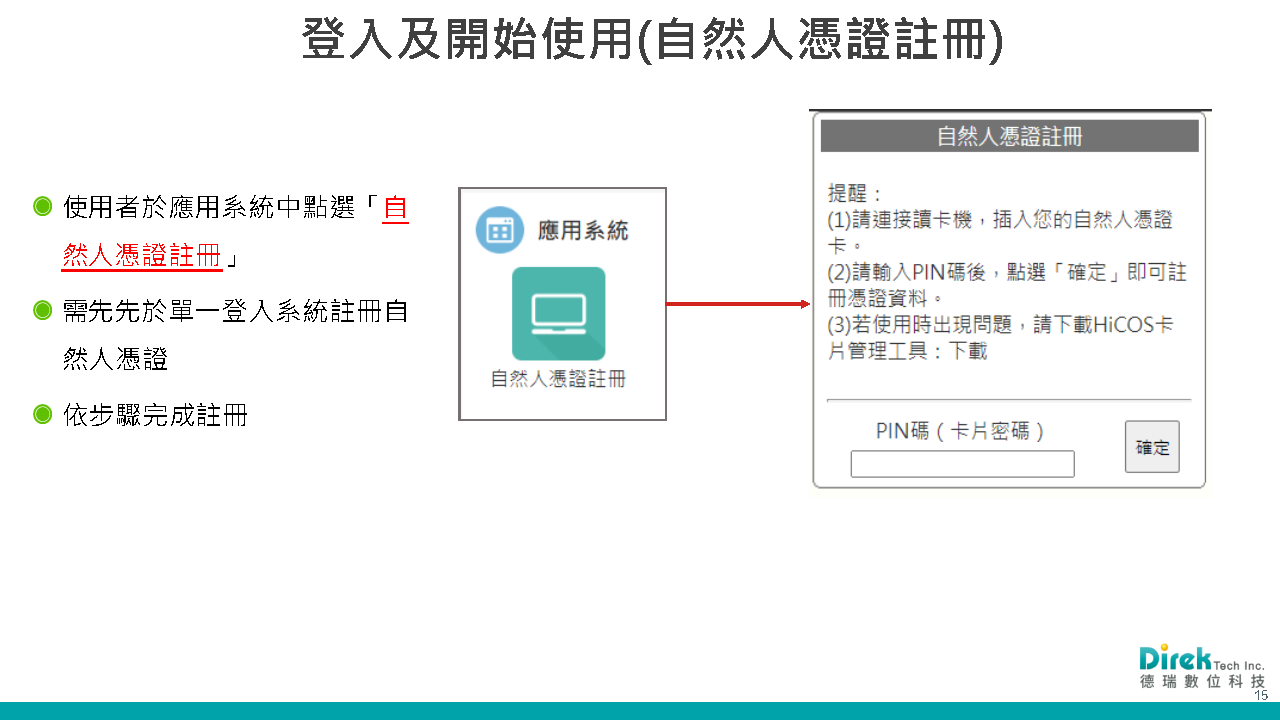
Task: Click bullet text 需先先於單一登入系統註冊自然人憑證
Action: [x=235, y=335]
